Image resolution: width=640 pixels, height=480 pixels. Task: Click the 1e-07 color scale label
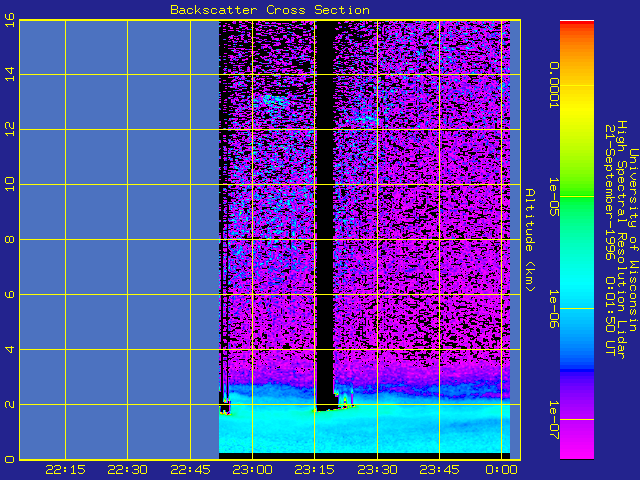[x=553, y=420]
